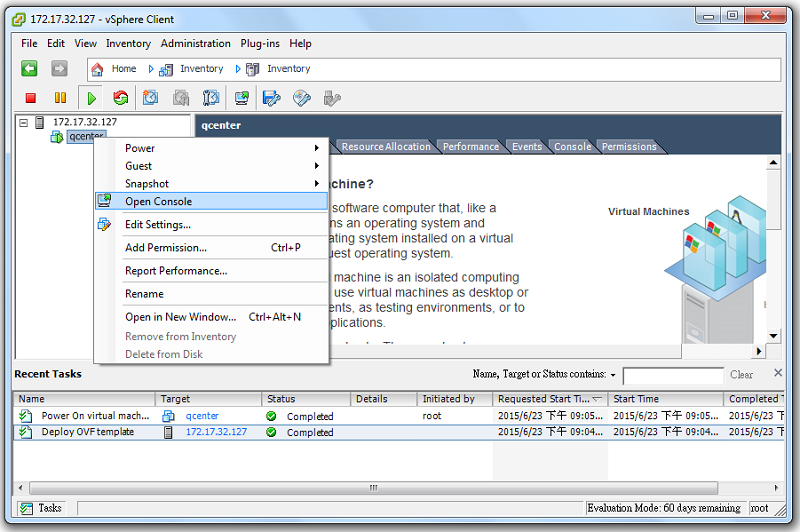The height and width of the screenshot is (532, 800).
Task: Click the first Inventory breadcrumb icon
Action: click(x=166, y=69)
